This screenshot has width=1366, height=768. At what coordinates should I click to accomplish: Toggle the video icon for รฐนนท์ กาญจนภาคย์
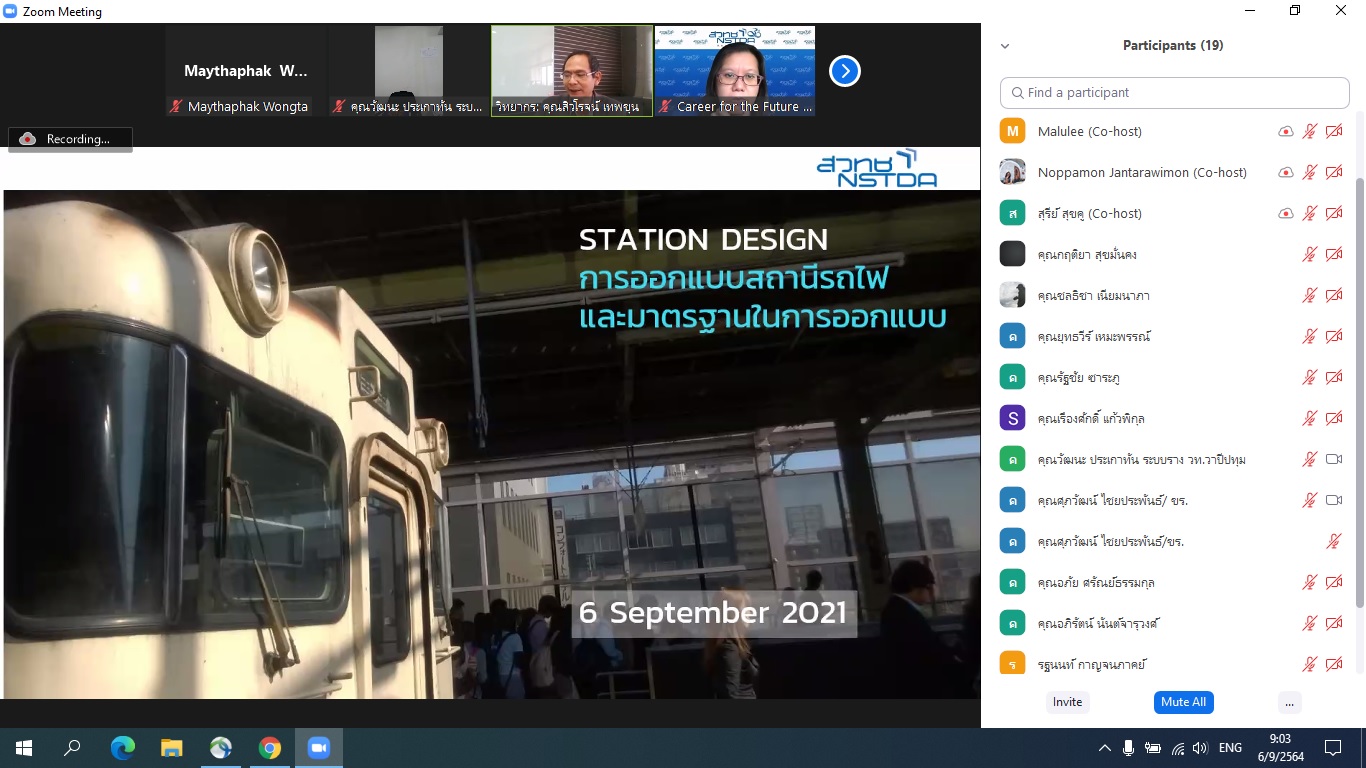point(1334,664)
